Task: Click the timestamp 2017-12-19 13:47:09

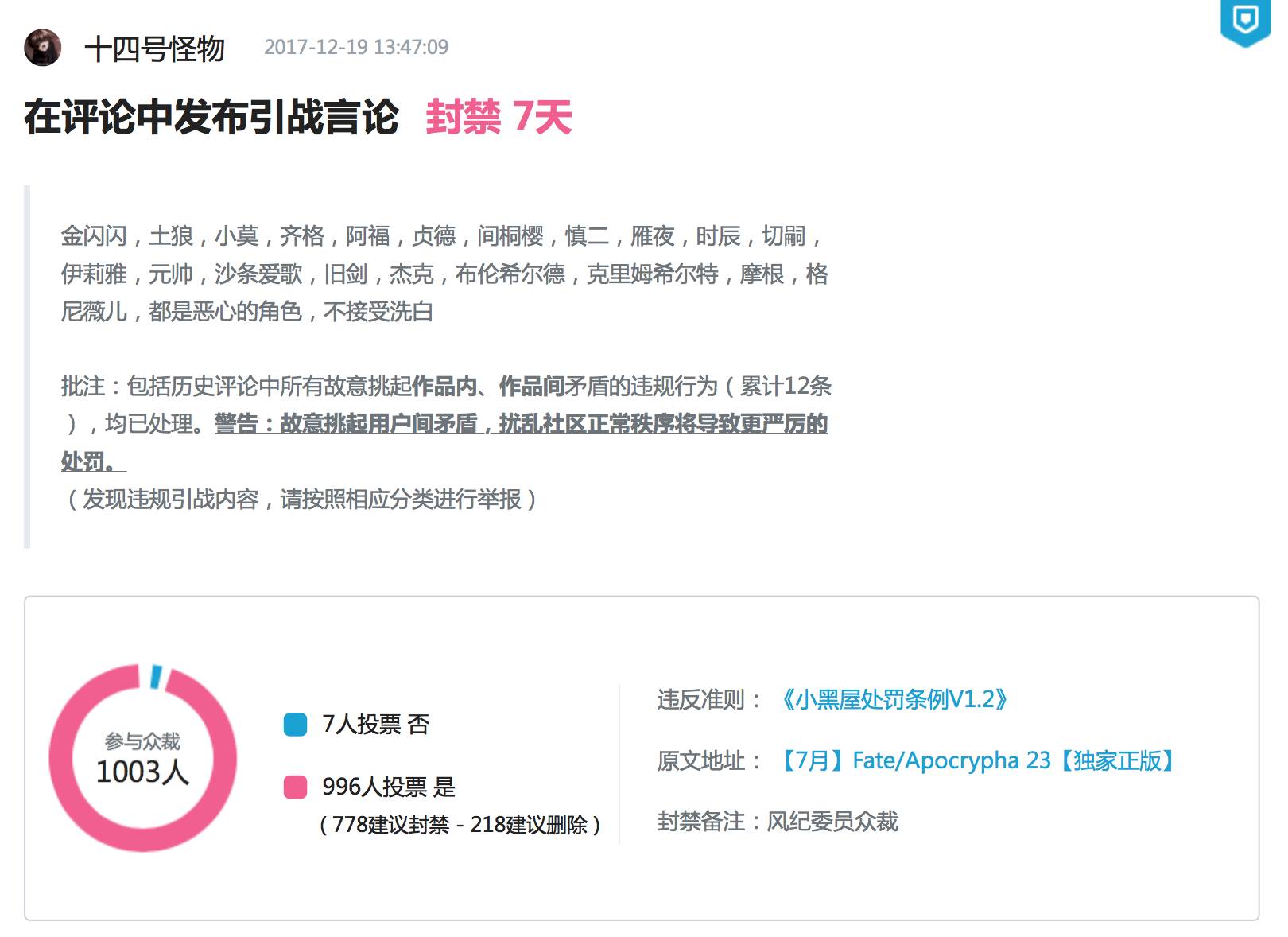Action: click(356, 48)
